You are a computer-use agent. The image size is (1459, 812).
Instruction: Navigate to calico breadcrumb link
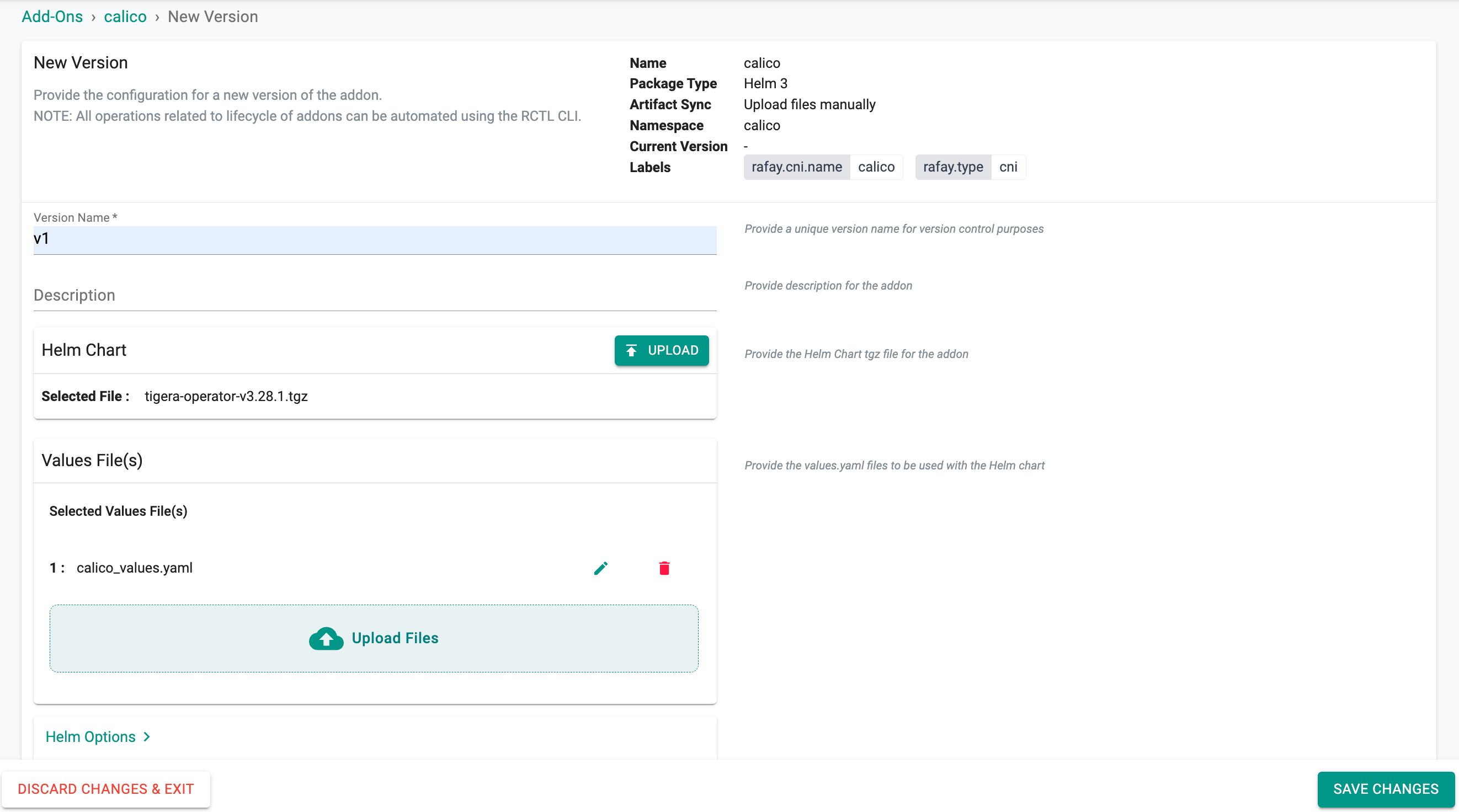[x=125, y=17]
